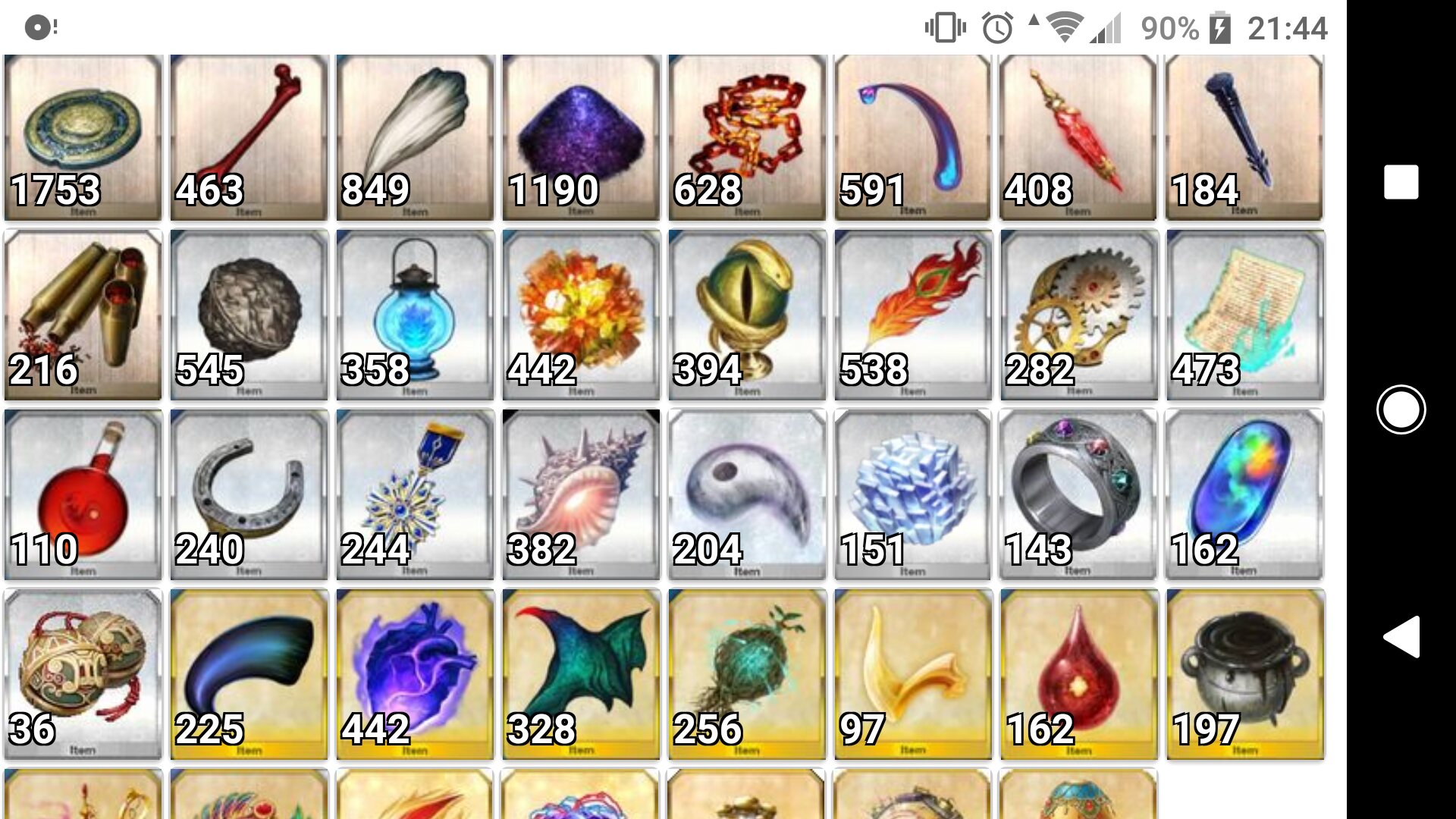The image size is (1456, 819).
Task: Open recent apps with the square button
Action: point(1401,182)
